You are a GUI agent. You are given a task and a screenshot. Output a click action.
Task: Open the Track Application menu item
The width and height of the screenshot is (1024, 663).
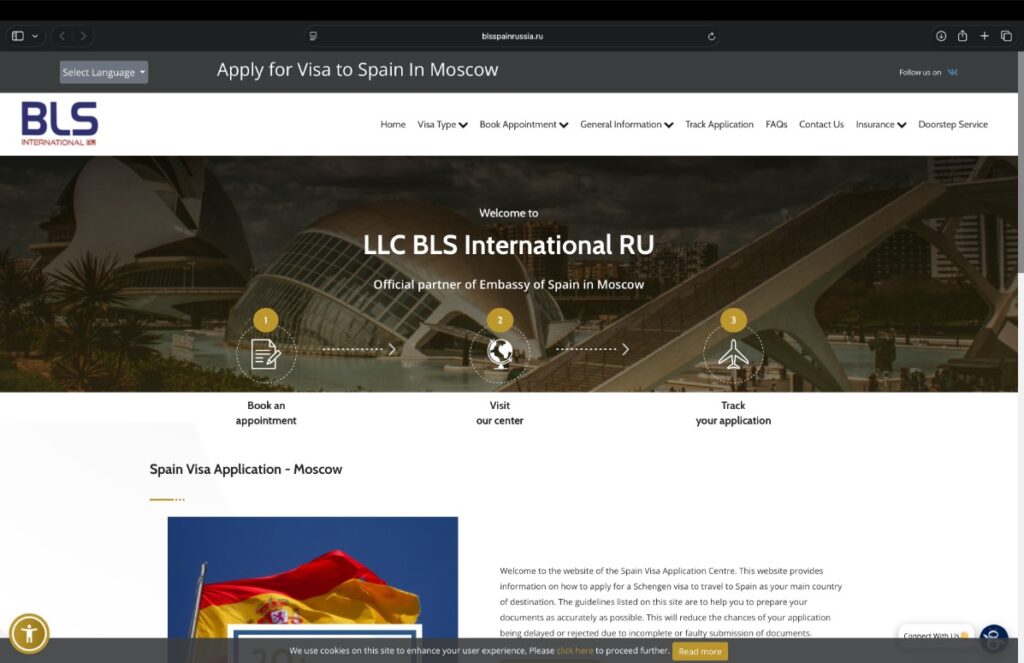pyautogui.click(x=719, y=124)
